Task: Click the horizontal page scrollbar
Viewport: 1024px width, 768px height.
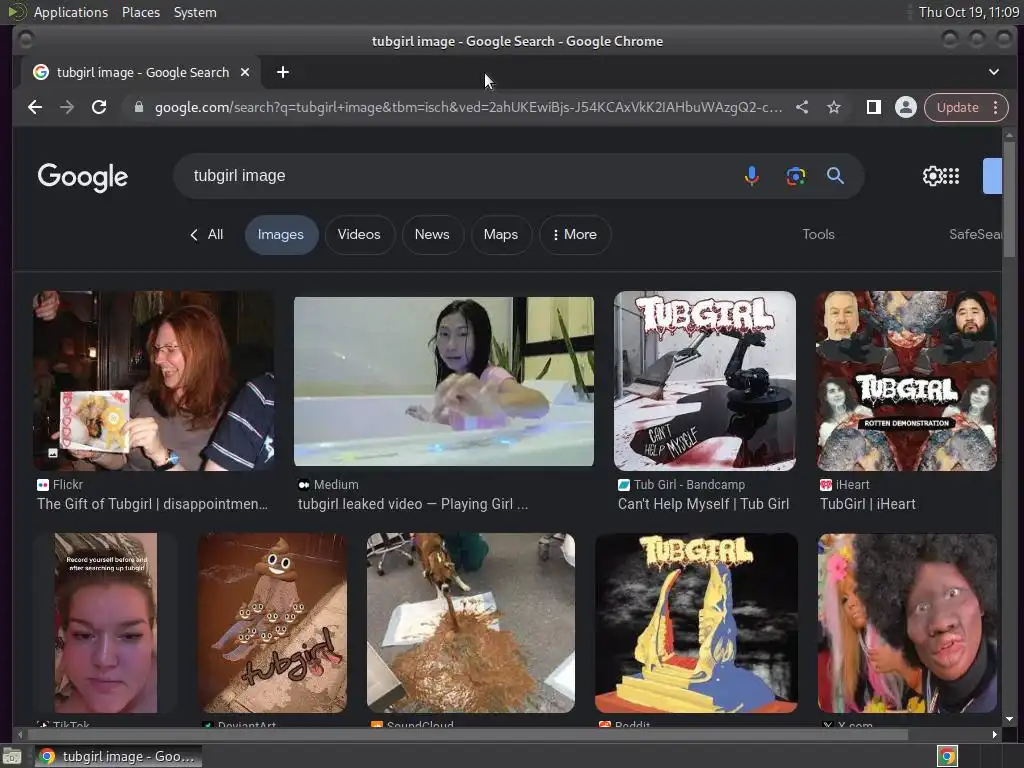Action: (x=467, y=735)
